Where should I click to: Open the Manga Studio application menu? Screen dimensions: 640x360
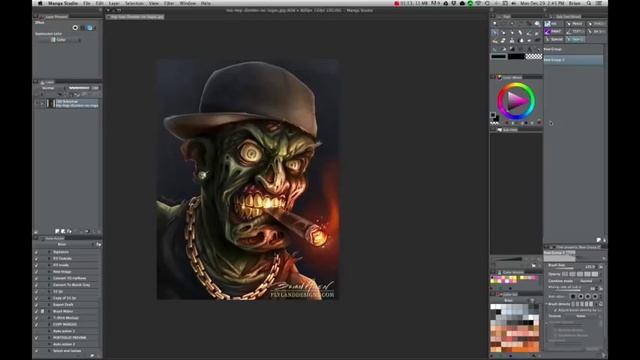point(63,3)
